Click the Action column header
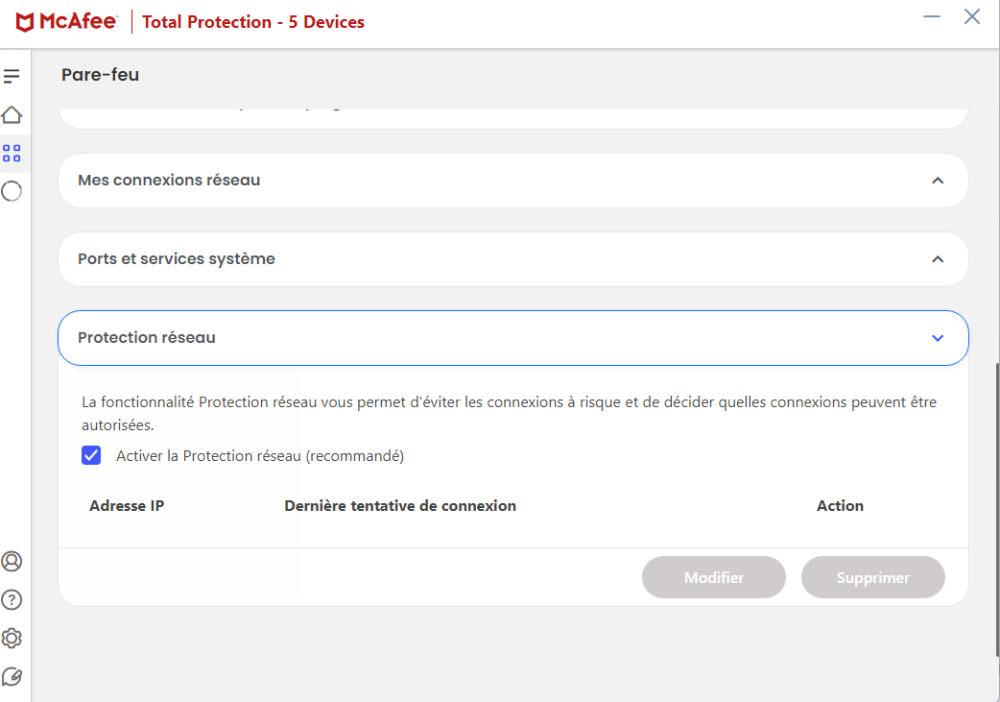1000x702 pixels. pos(840,506)
